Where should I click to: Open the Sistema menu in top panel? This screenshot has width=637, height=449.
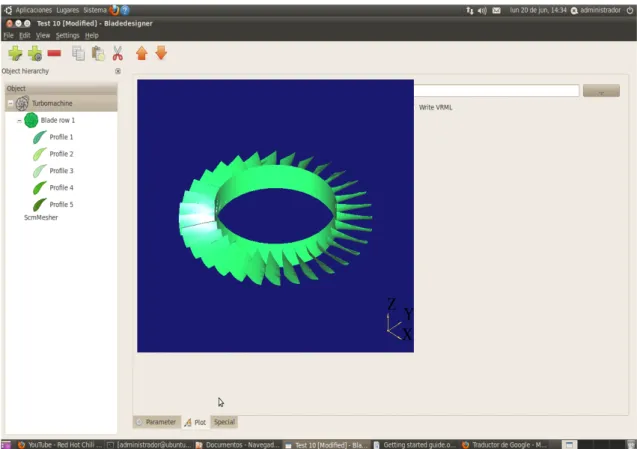coord(95,10)
